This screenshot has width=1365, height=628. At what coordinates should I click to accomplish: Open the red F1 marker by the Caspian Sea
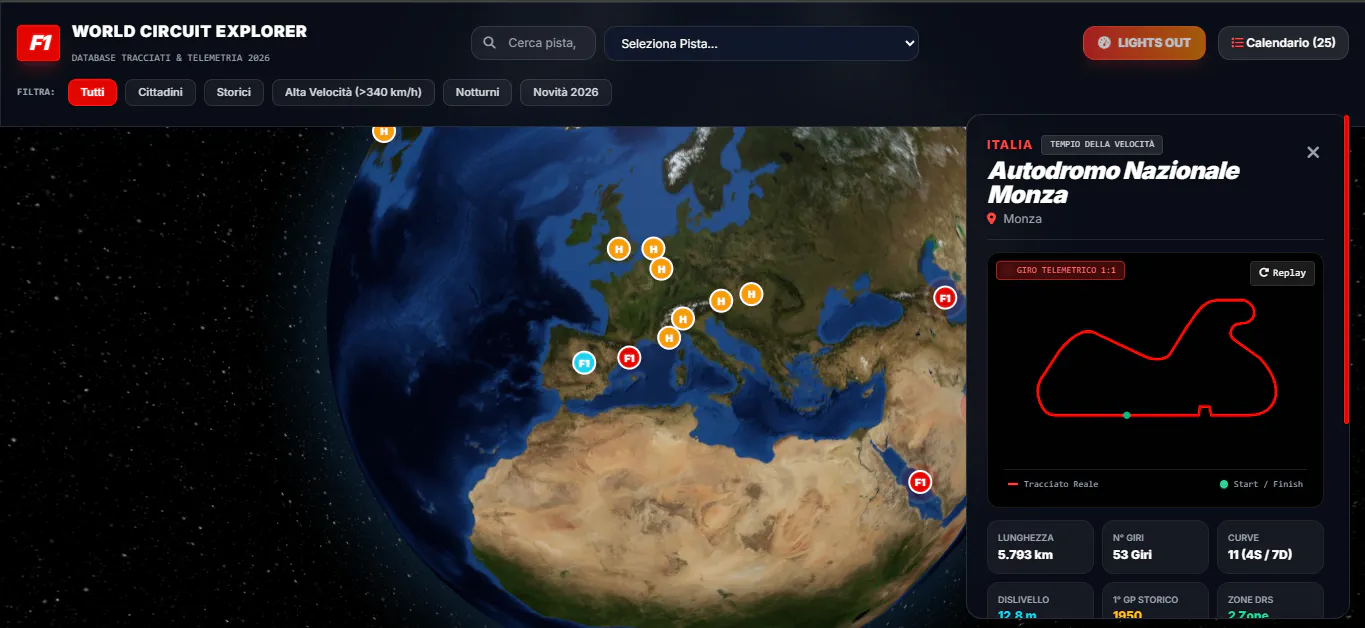[x=945, y=297]
